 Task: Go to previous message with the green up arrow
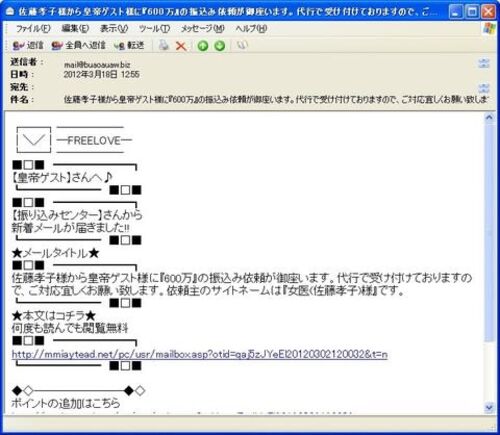203,46
